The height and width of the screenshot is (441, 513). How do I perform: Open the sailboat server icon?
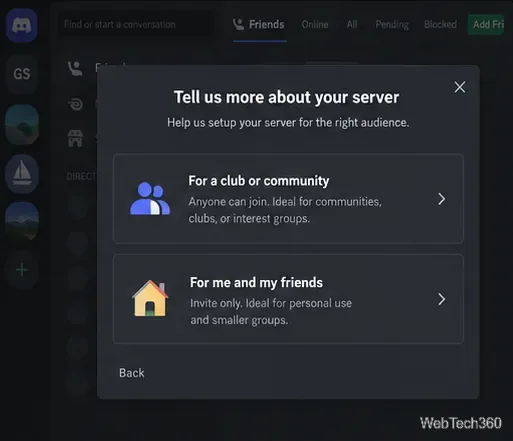click(x=22, y=174)
